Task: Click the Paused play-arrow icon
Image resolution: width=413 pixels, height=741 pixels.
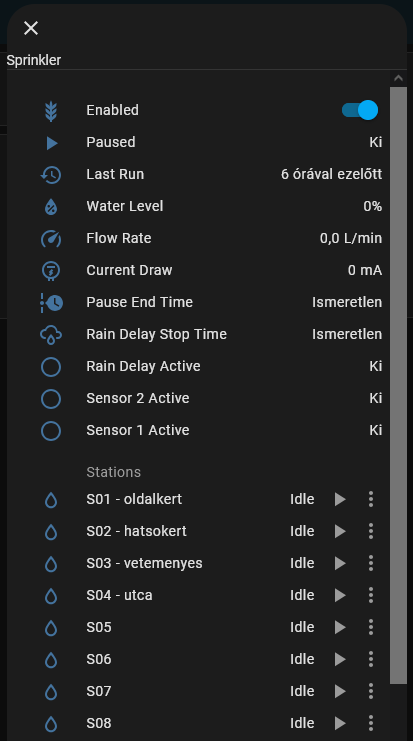Action: point(52,143)
